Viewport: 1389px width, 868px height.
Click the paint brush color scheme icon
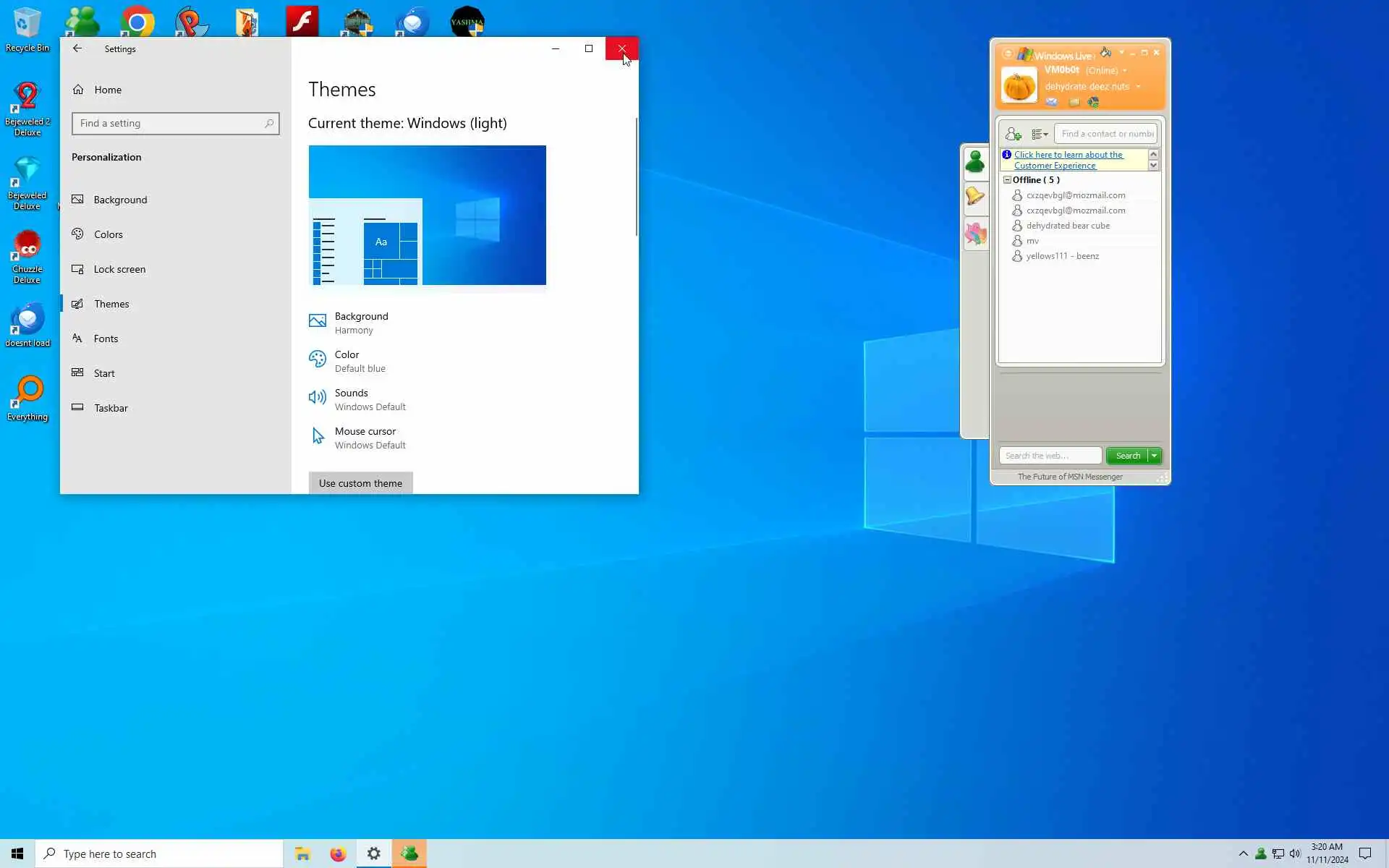[x=1105, y=53]
